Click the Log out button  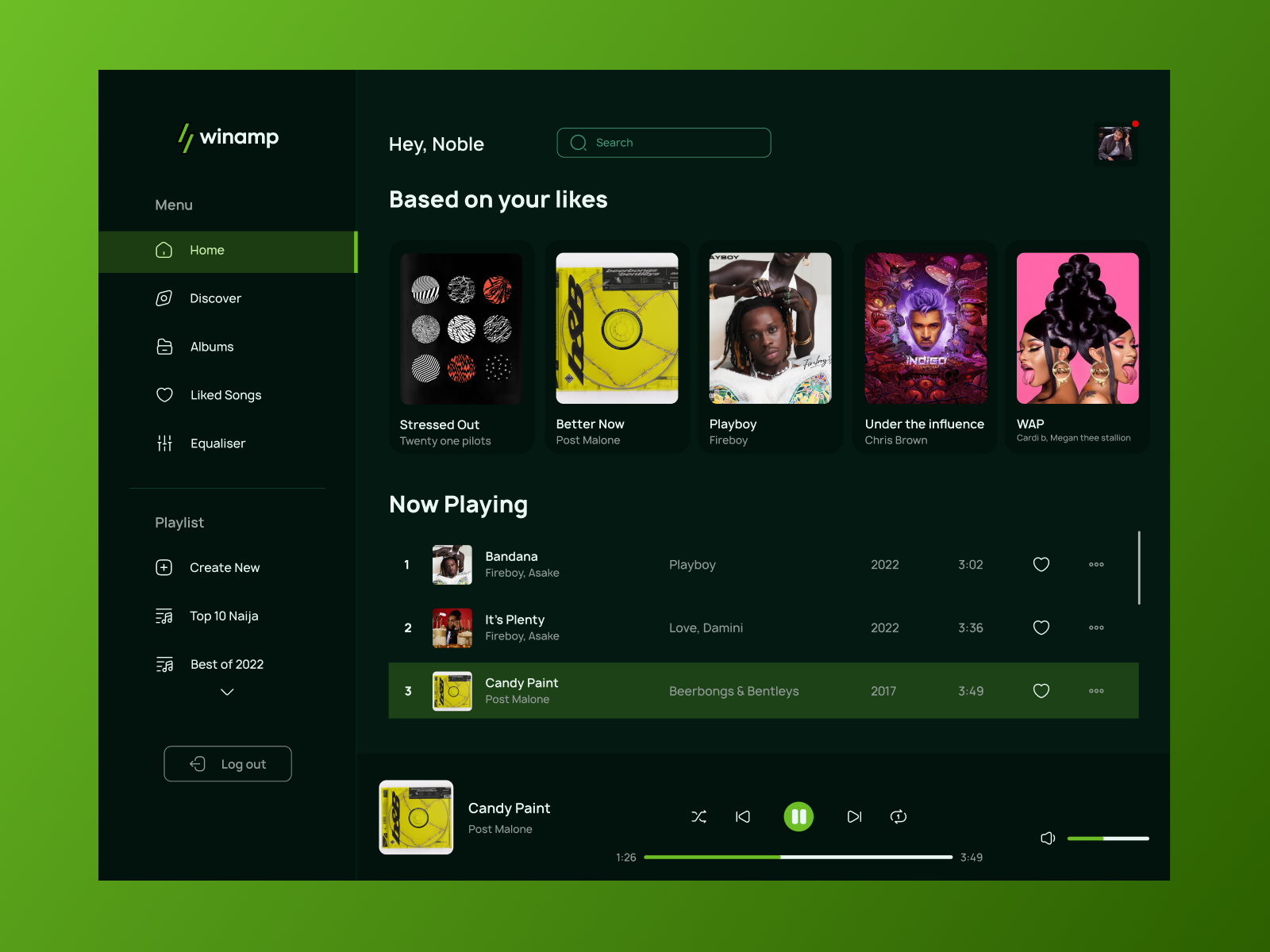point(228,764)
